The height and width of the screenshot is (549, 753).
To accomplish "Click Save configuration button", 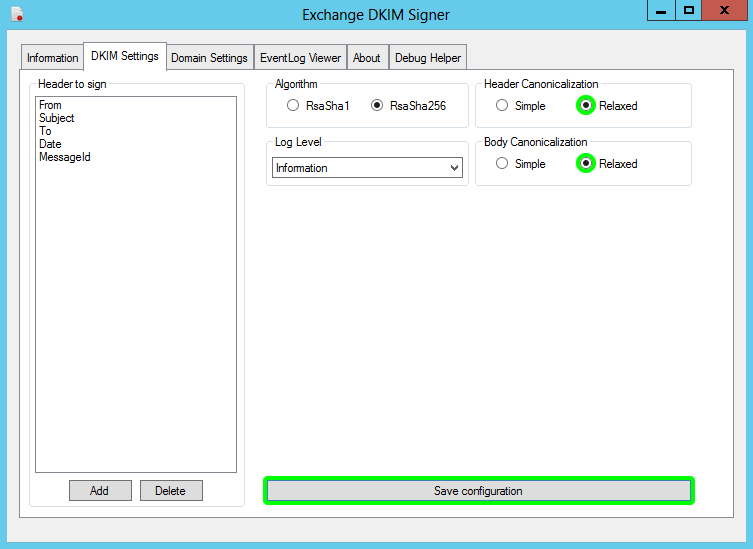I will 478,491.
